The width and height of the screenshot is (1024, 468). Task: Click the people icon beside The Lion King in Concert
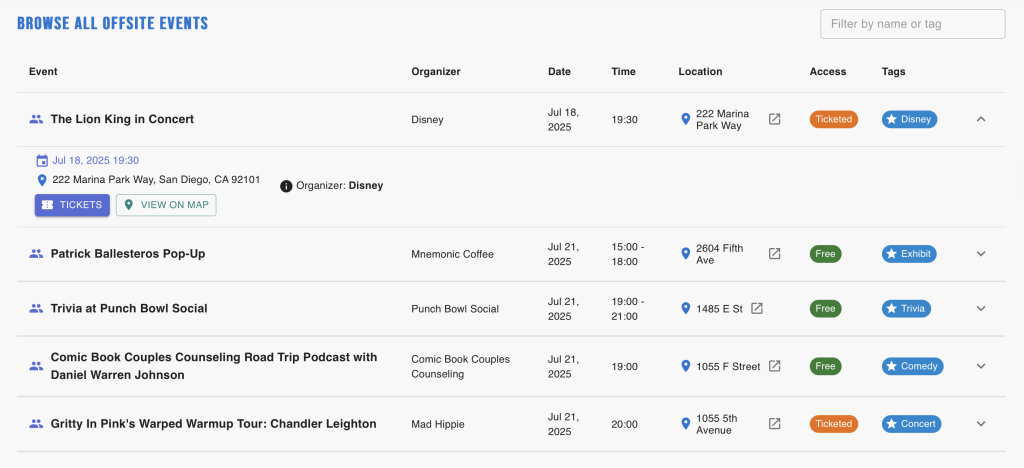(36, 119)
